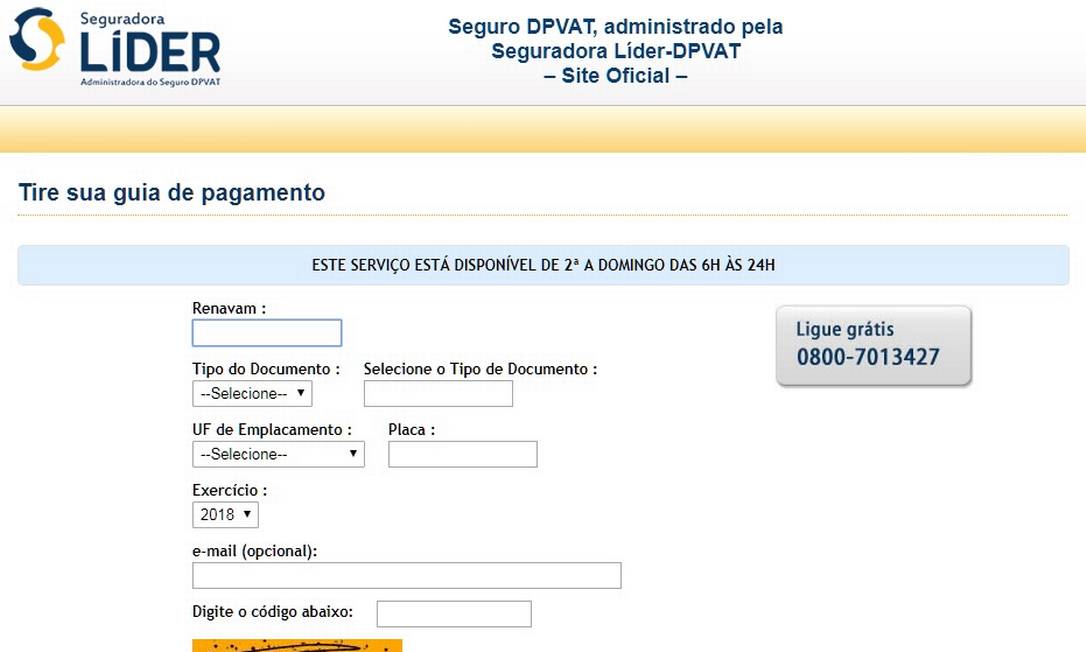This screenshot has width=1086, height=652.
Task: Click the e-mail opcional field
Action: [x=405, y=574]
